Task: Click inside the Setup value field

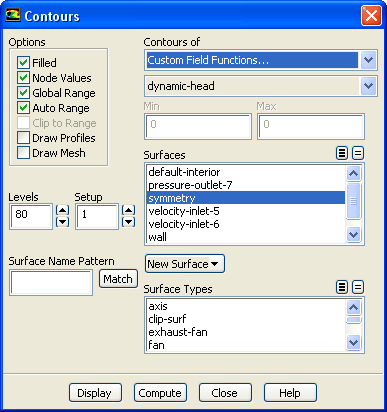Action: click(97, 216)
